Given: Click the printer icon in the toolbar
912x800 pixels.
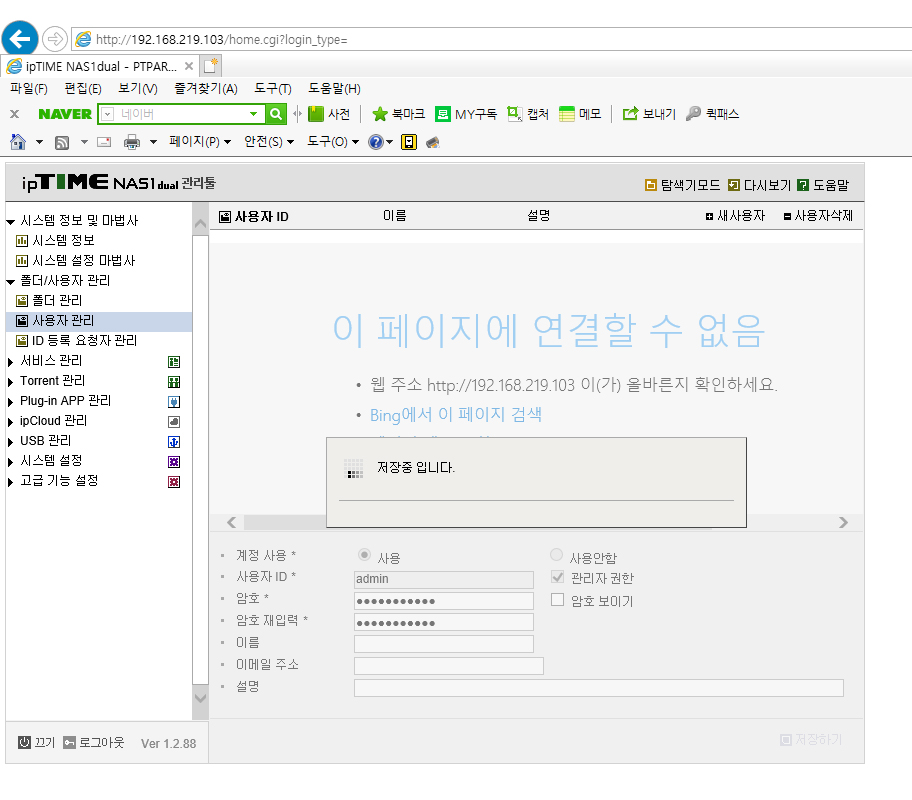Looking at the screenshot, I should [132, 142].
